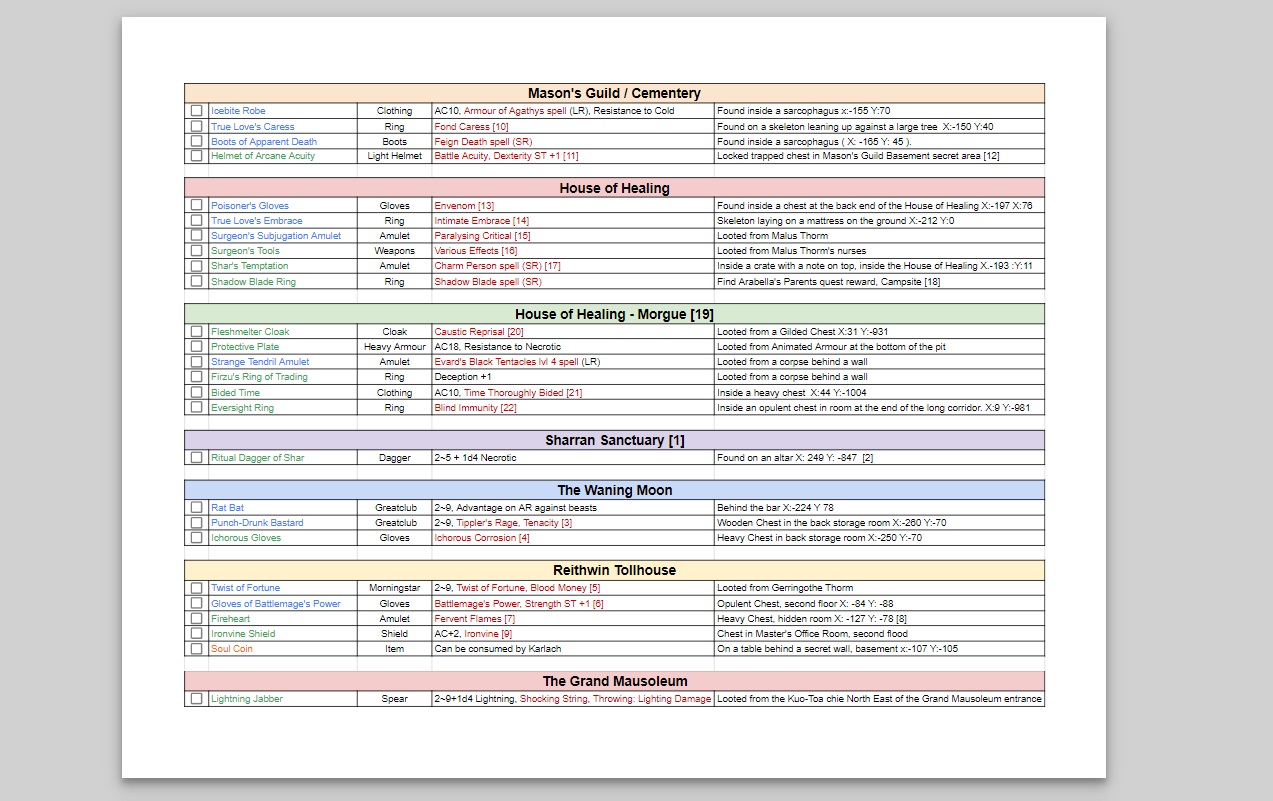Click the Ichorous Corrosion [4] cell

click(x=573, y=538)
